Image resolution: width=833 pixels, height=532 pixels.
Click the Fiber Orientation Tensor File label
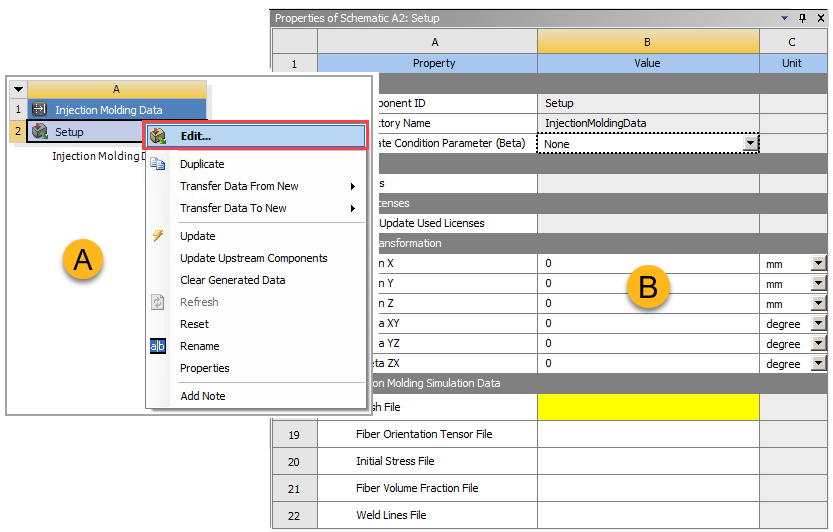[x=424, y=434]
